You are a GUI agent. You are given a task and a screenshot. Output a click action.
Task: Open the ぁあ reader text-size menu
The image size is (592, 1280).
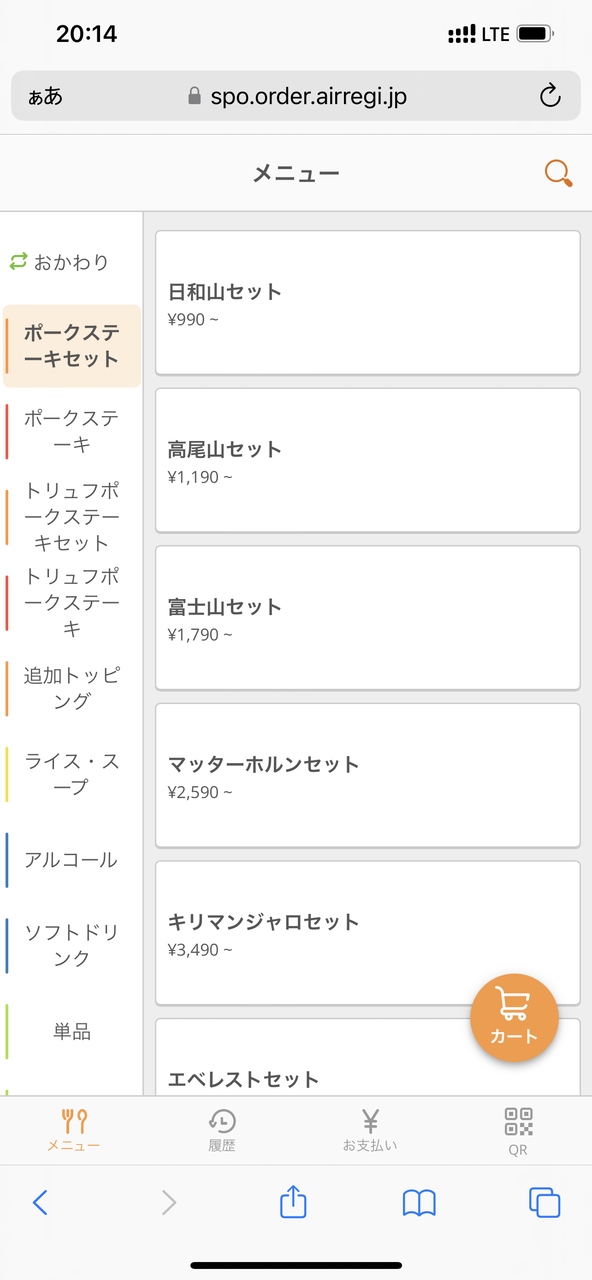tap(45, 96)
